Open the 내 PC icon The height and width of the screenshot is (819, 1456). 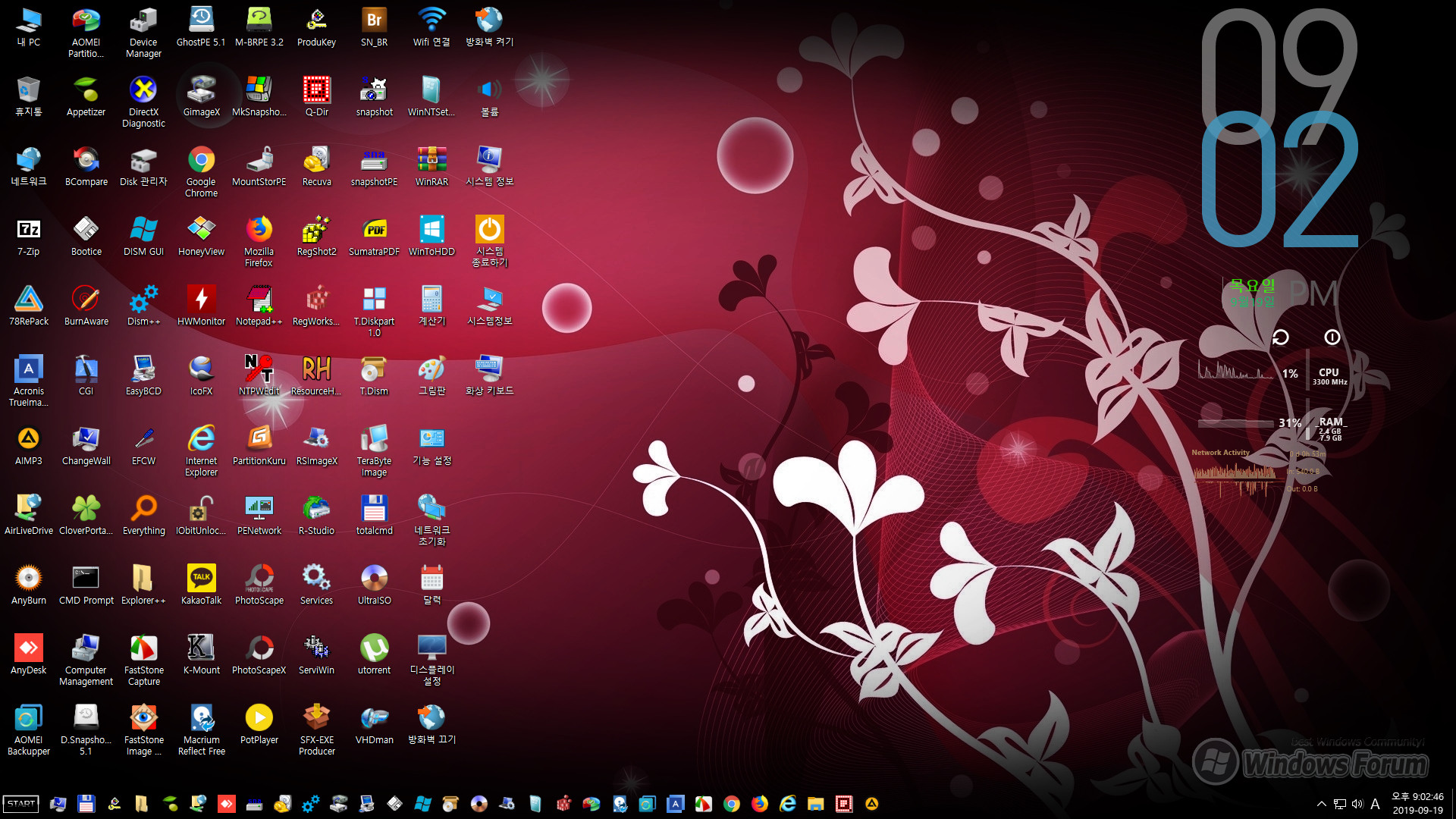(x=29, y=27)
